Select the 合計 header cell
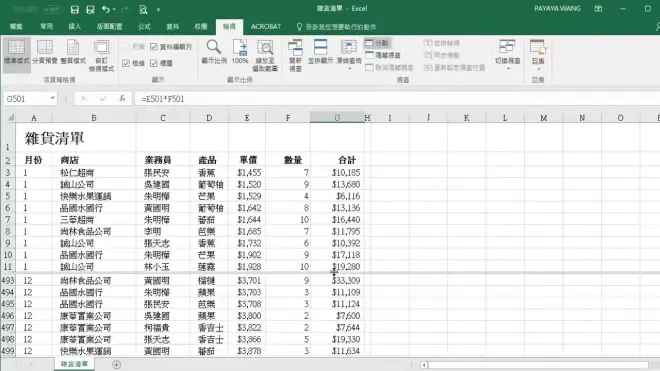The width and height of the screenshot is (660, 371). [x=337, y=160]
